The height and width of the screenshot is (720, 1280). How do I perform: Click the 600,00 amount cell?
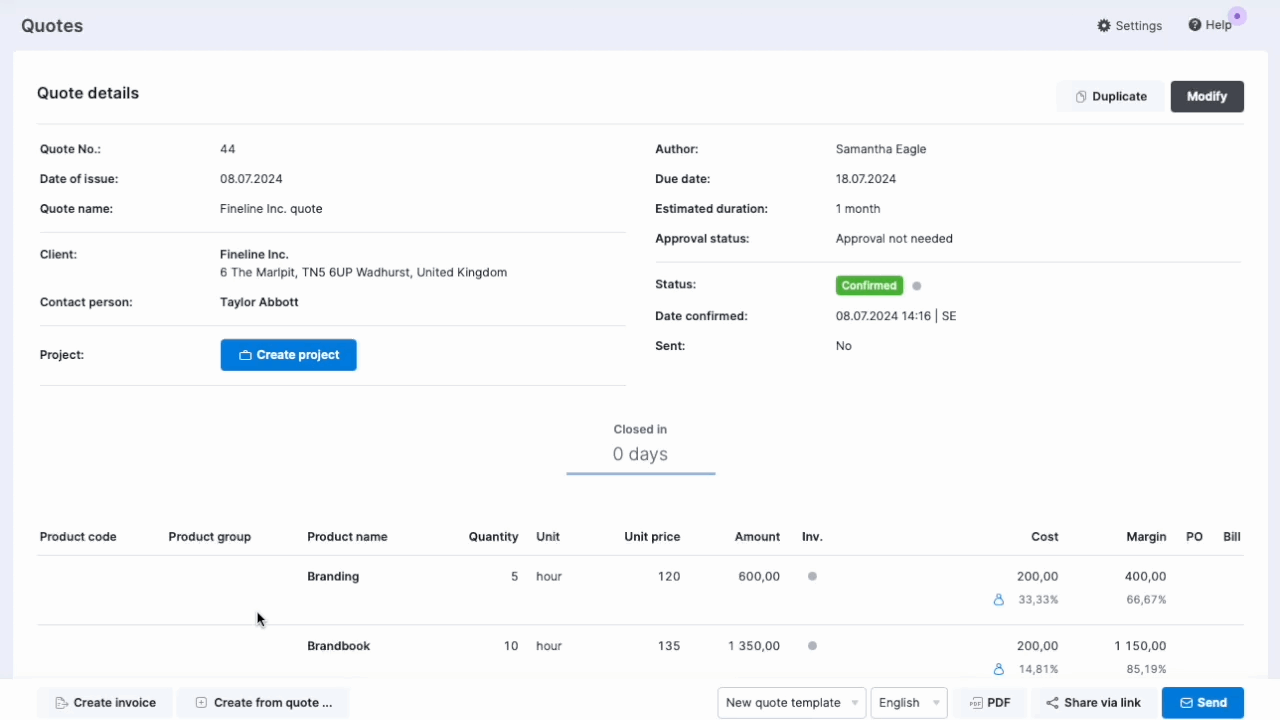(759, 577)
